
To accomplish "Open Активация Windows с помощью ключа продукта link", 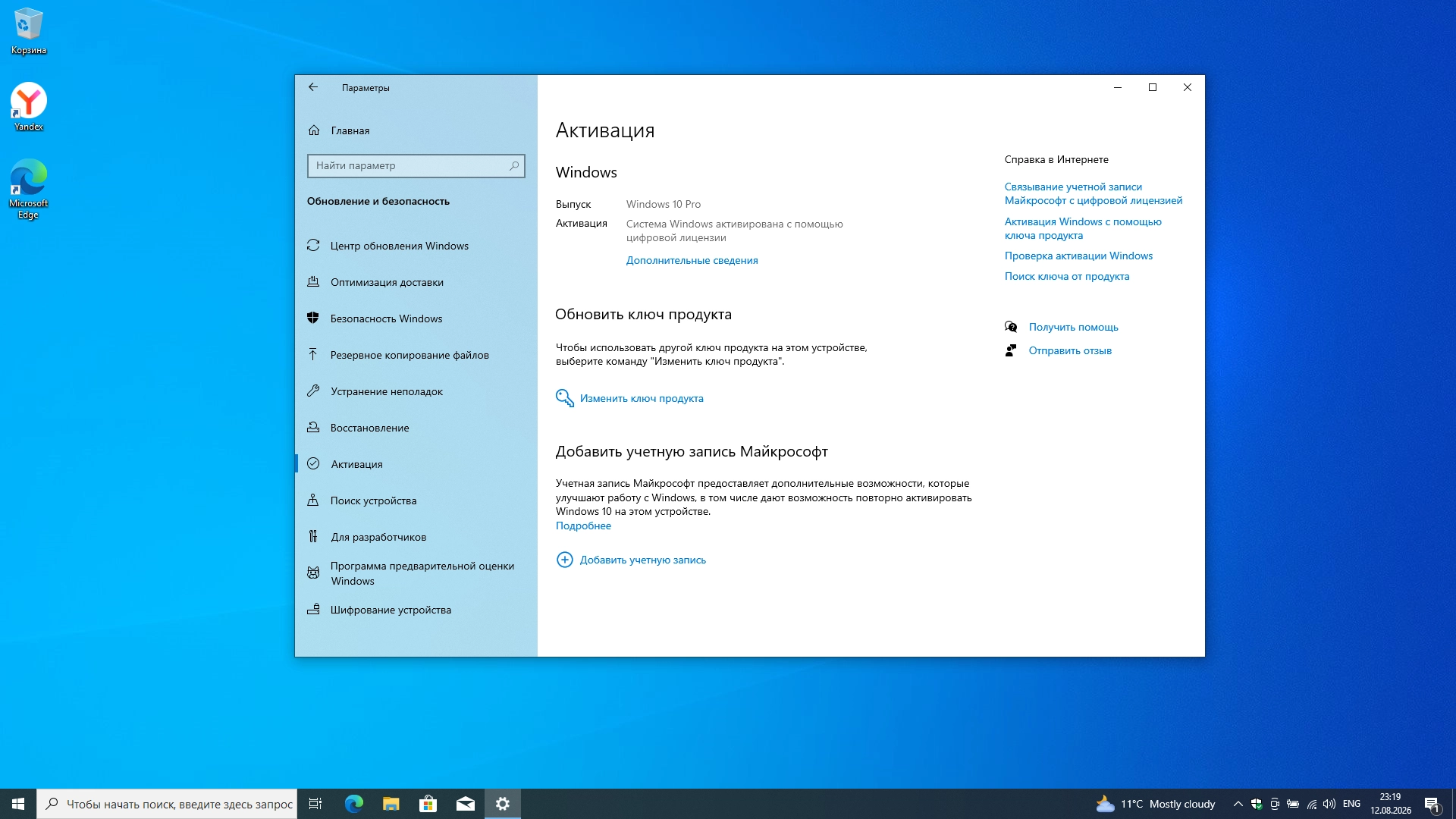I will [1083, 228].
